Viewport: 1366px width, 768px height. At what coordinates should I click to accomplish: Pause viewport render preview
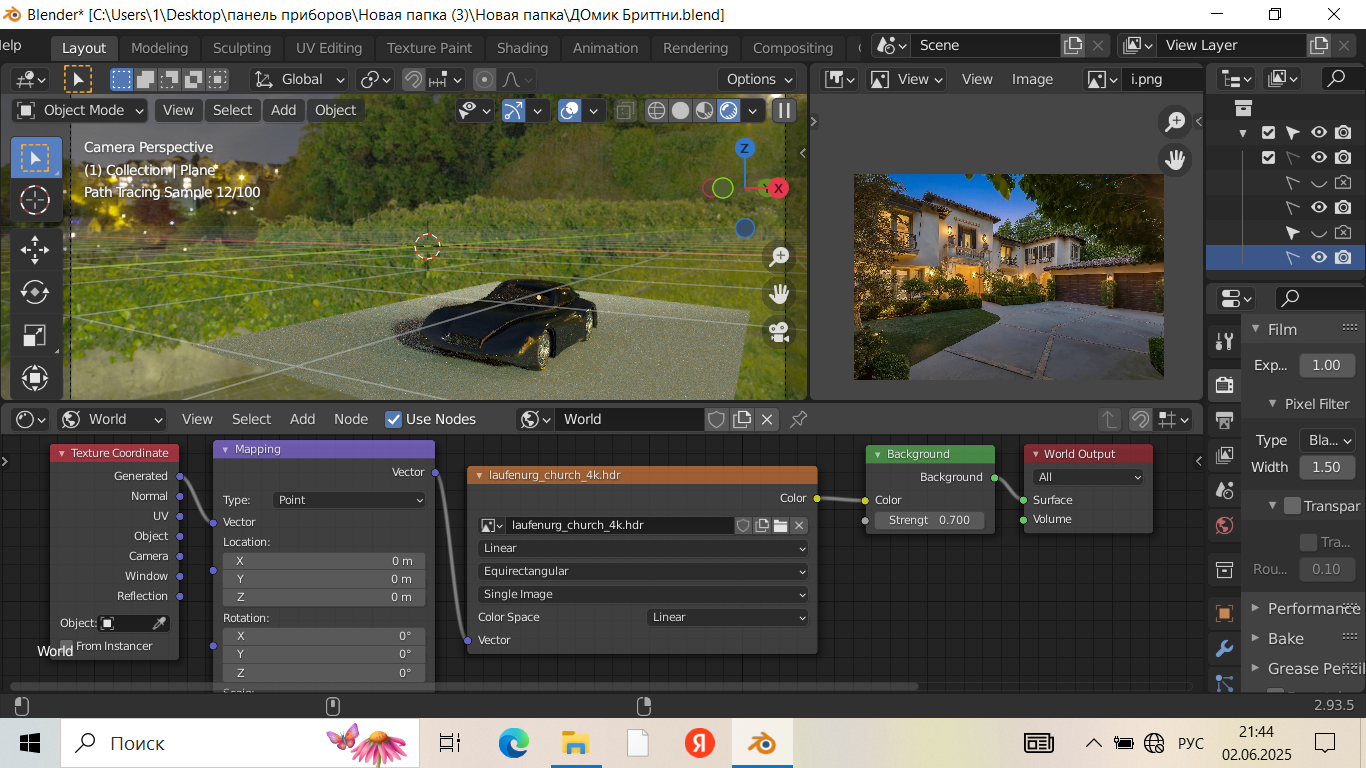click(x=784, y=111)
